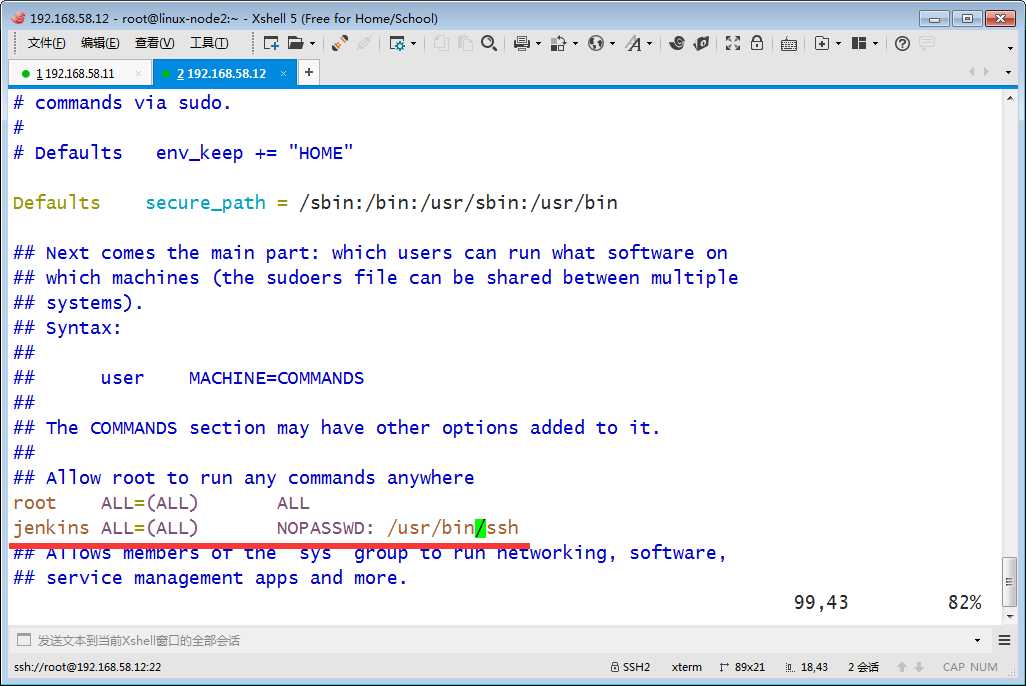Open the 编辑(E) menu
The image size is (1026, 686).
pos(100,43)
